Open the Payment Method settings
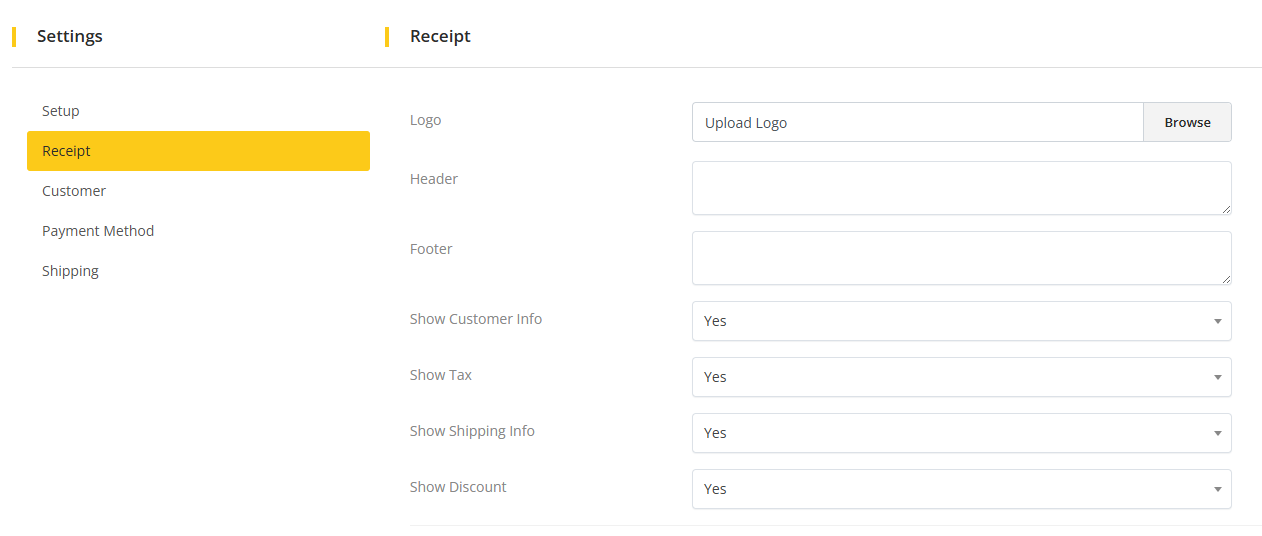Screen dimensions: 1262x536 (98, 231)
